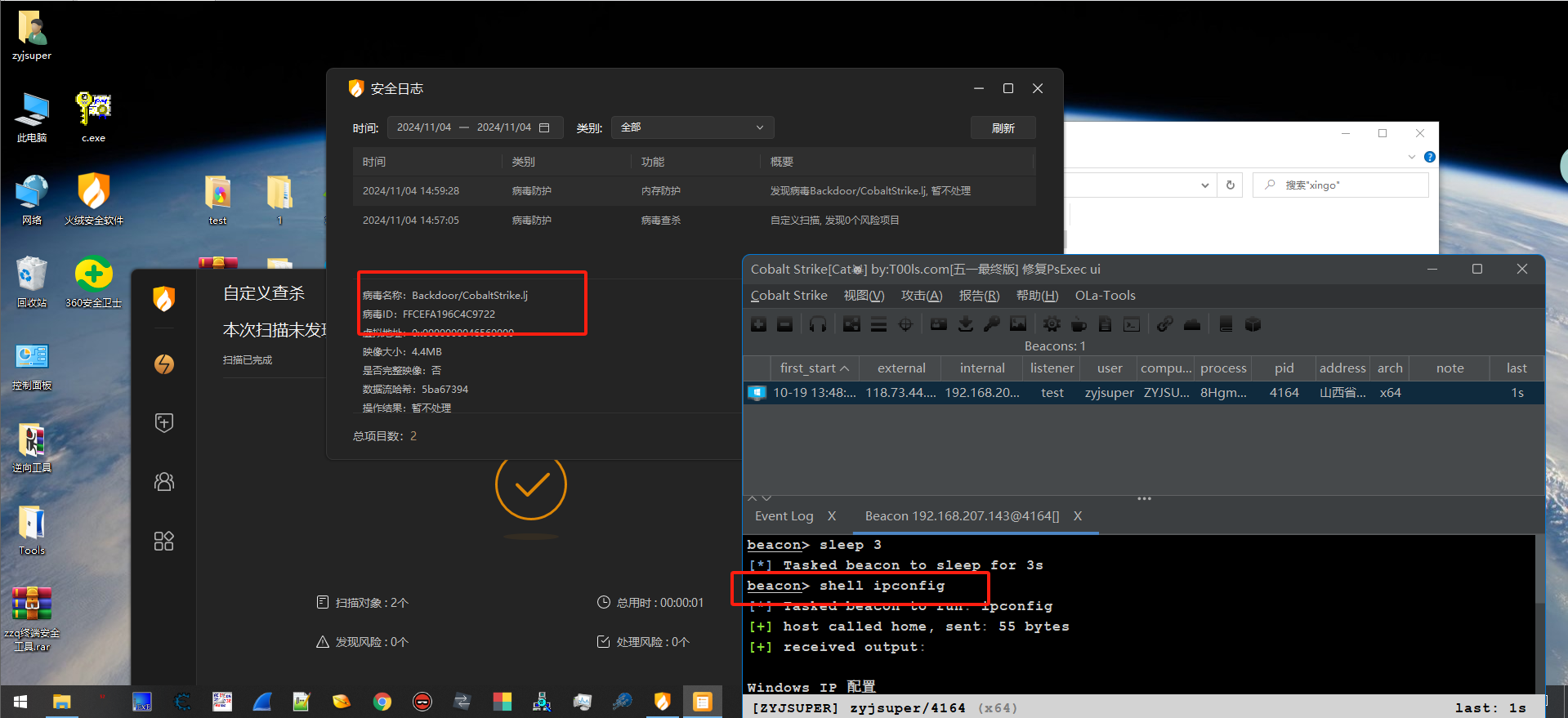Expand the 类别 全部 dropdown
The width and height of the screenshot is (1568, 718).
tap(692, 127)
